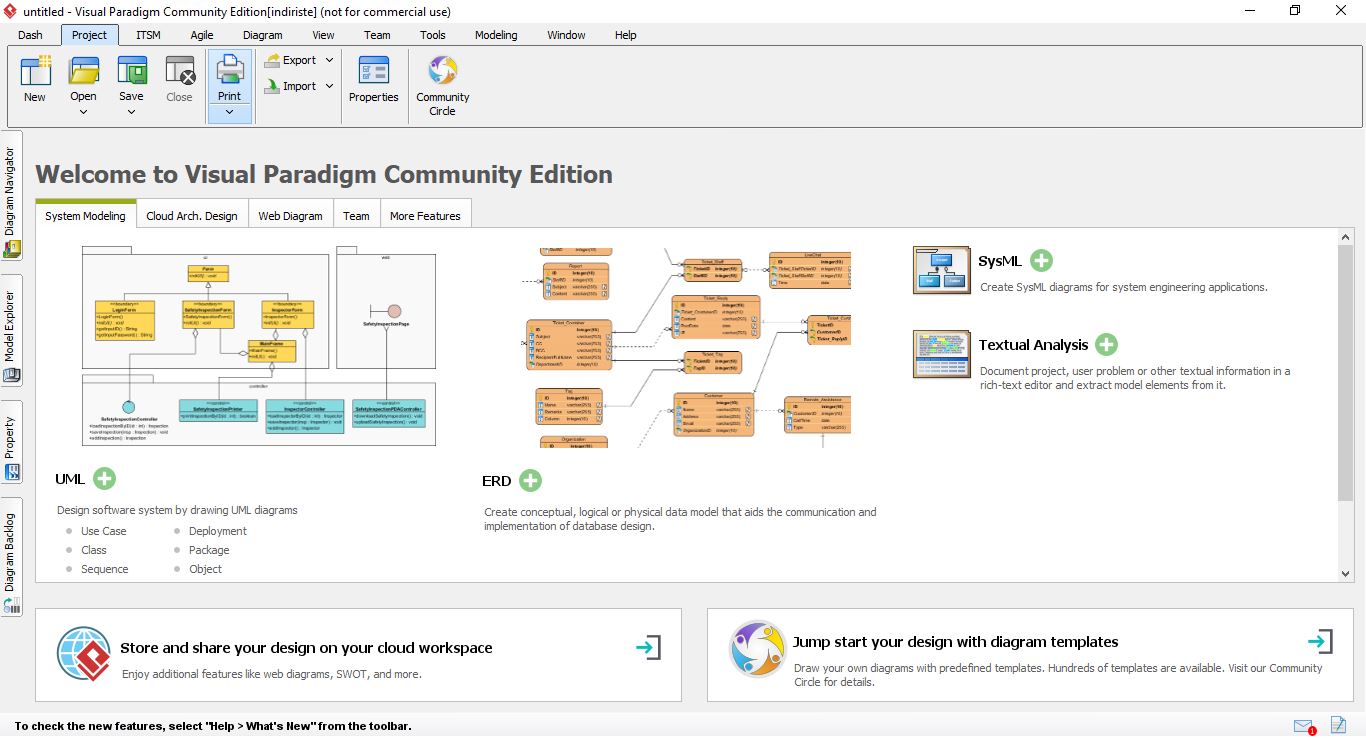Open the Diagram Backlog side panel
The image size is (1366, 738).
pyautogui.click(x=11, y=557)
